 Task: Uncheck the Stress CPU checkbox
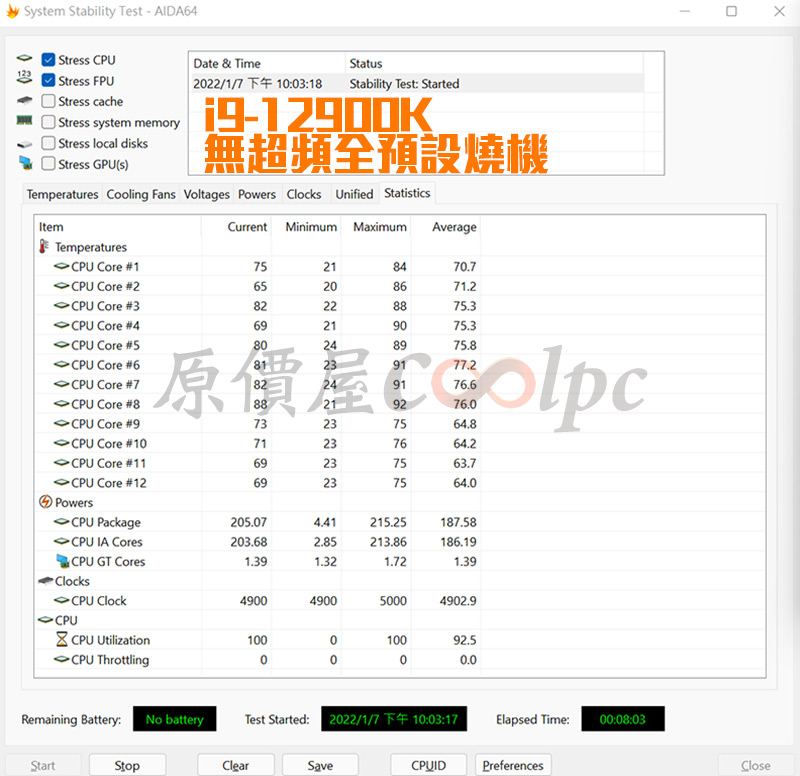point(48,60)
